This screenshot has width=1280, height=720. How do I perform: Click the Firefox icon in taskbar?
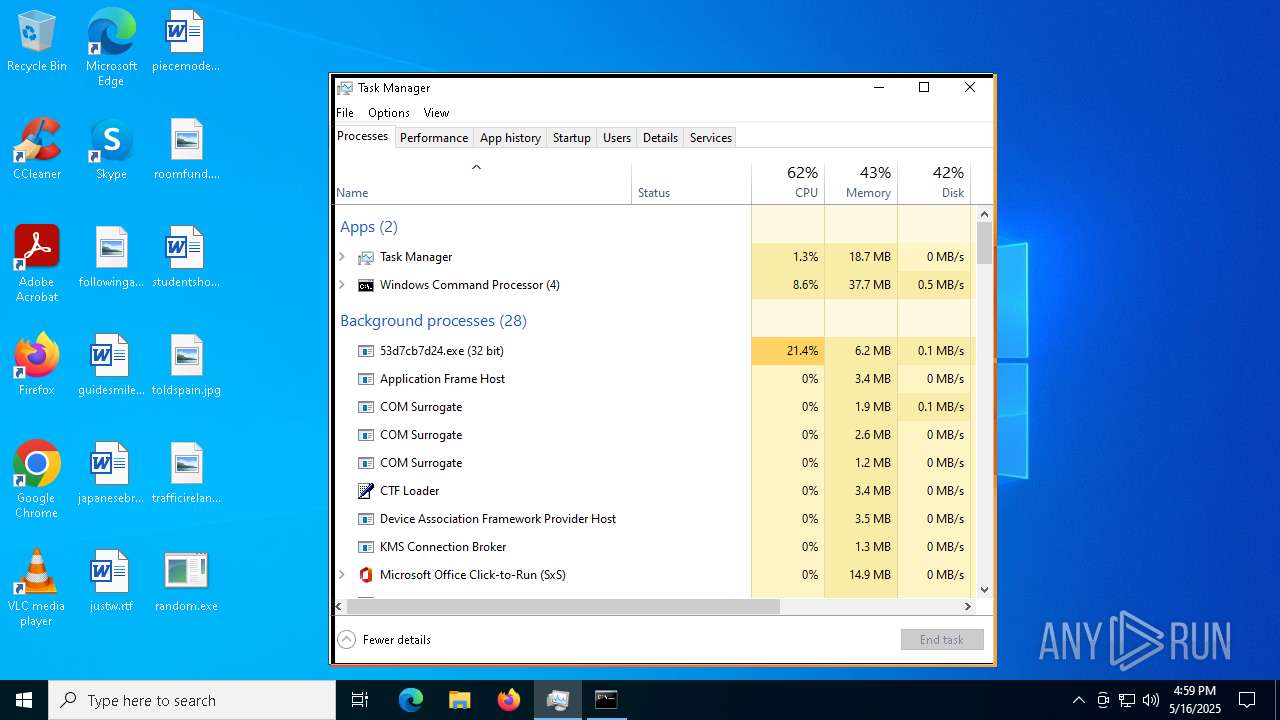click(509, 700)
